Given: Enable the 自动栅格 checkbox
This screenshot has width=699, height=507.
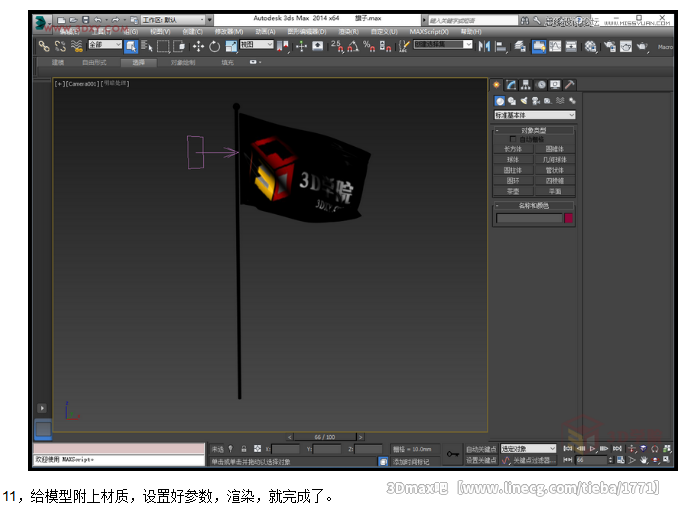Looking at the screenshot, I should click(513, 139).
